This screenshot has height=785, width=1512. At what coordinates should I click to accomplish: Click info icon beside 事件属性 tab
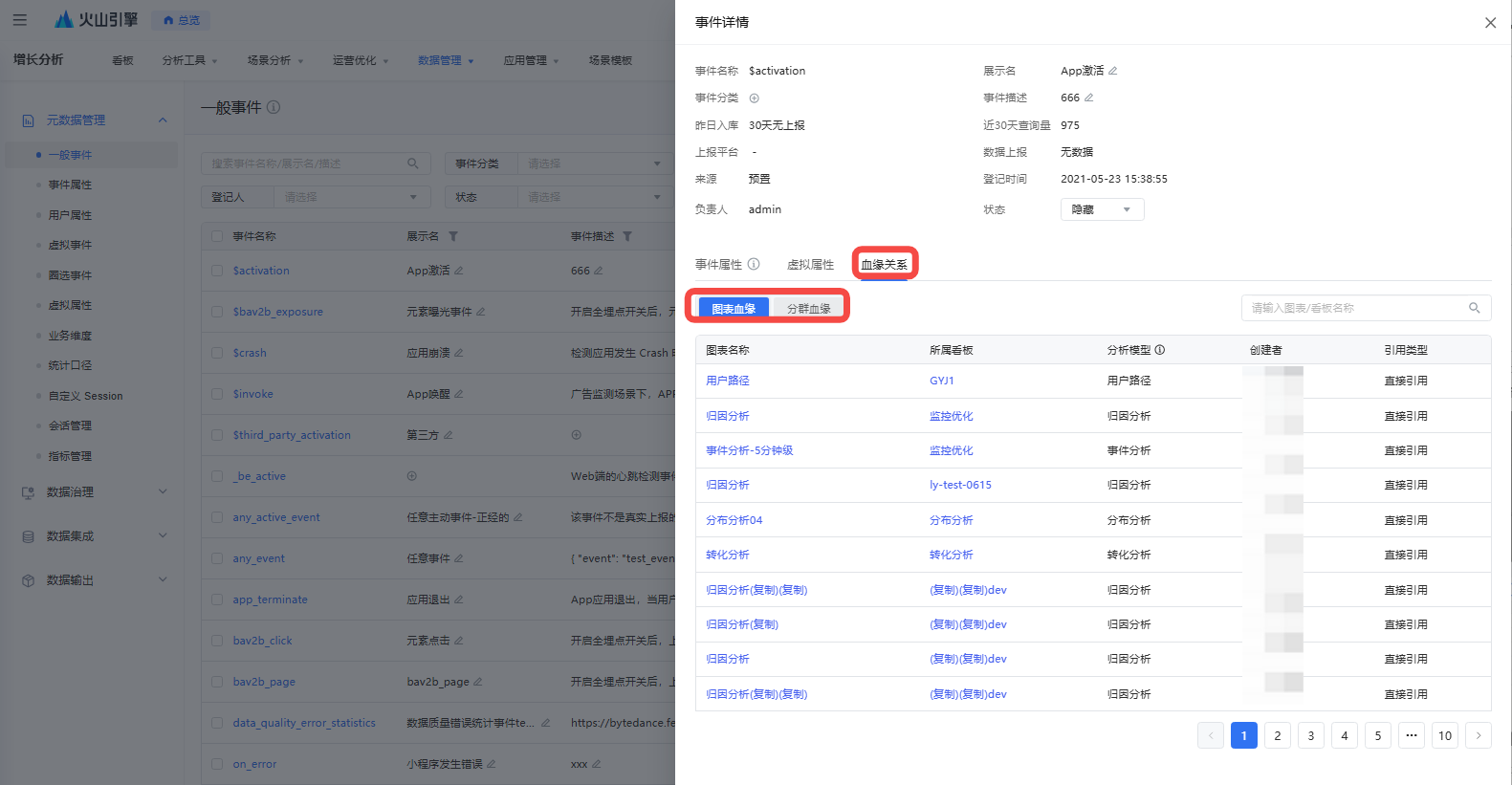coord(754,264)
